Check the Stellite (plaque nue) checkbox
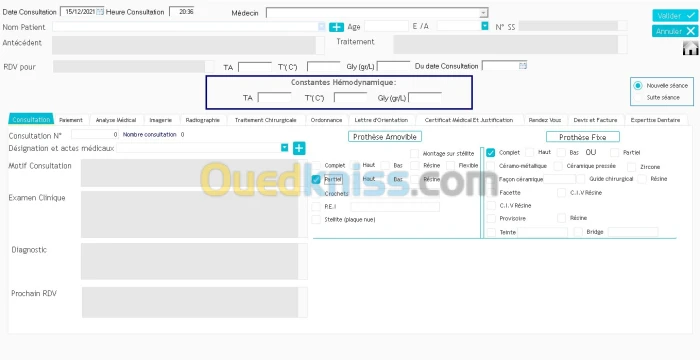Image resolution: width=700 pixels, height=360 pixels. tap(316, 219)
